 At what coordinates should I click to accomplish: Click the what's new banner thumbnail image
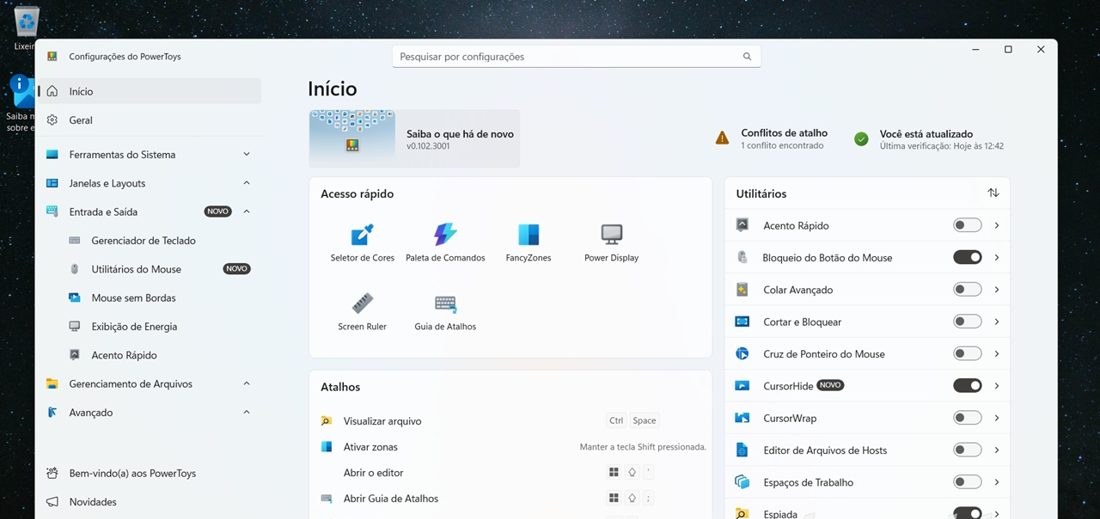point(352,138)
